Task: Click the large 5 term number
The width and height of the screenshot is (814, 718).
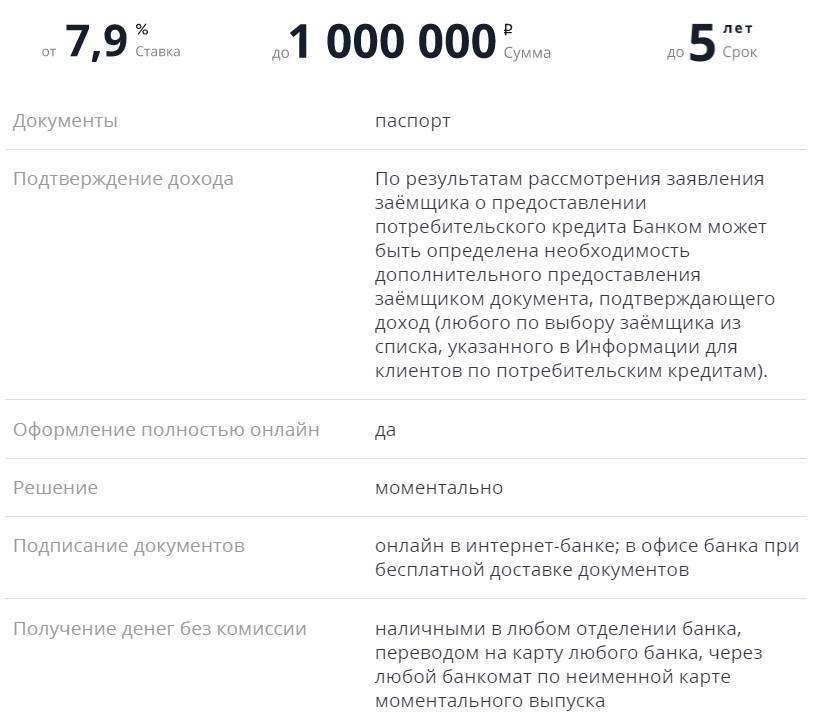Action: tap(702, 43)
